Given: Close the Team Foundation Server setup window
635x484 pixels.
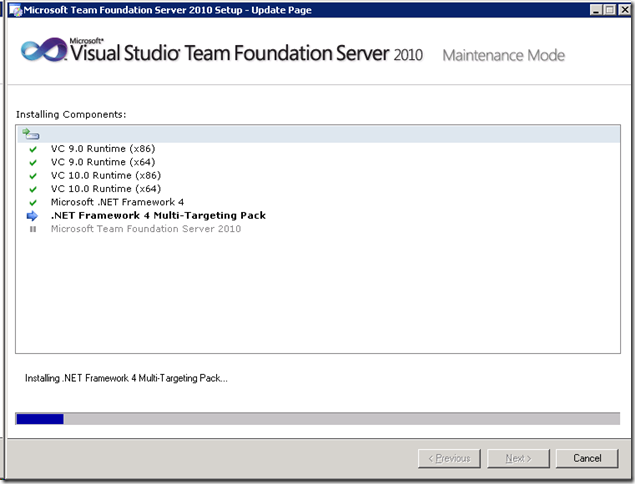Looking at the screenshot, I should (x=624, y=9).
